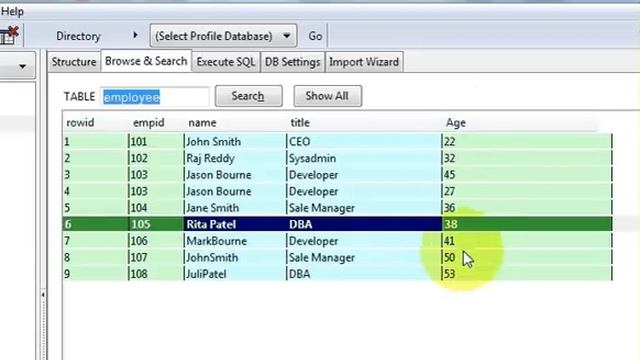Screen dimensions: 640x360
Task: Switch to the Import Wizard tab
Action: [x=364, y=62]
